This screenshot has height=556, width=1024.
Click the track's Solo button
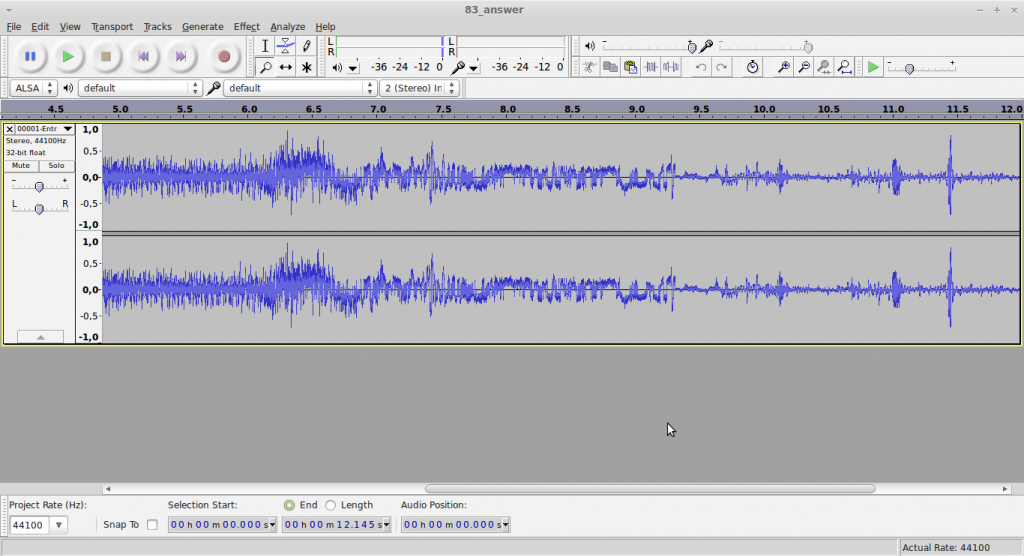56,165
